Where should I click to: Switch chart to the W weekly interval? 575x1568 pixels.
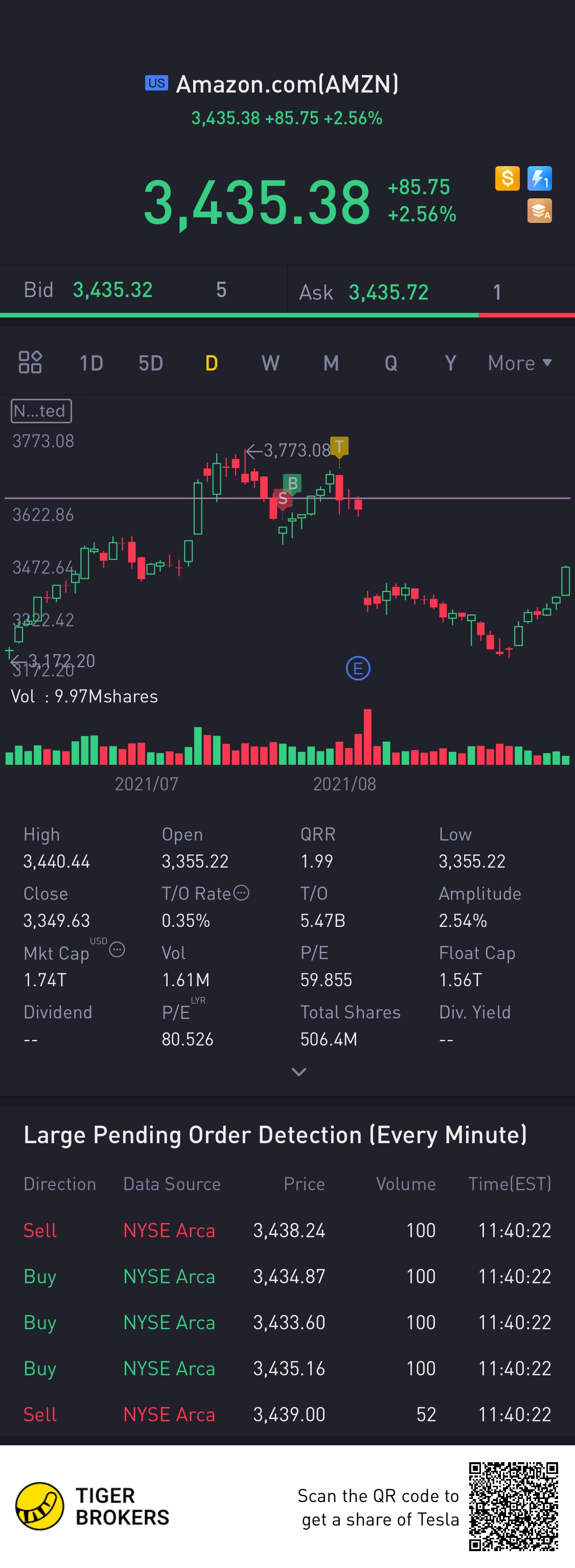(x=270, y=363)
